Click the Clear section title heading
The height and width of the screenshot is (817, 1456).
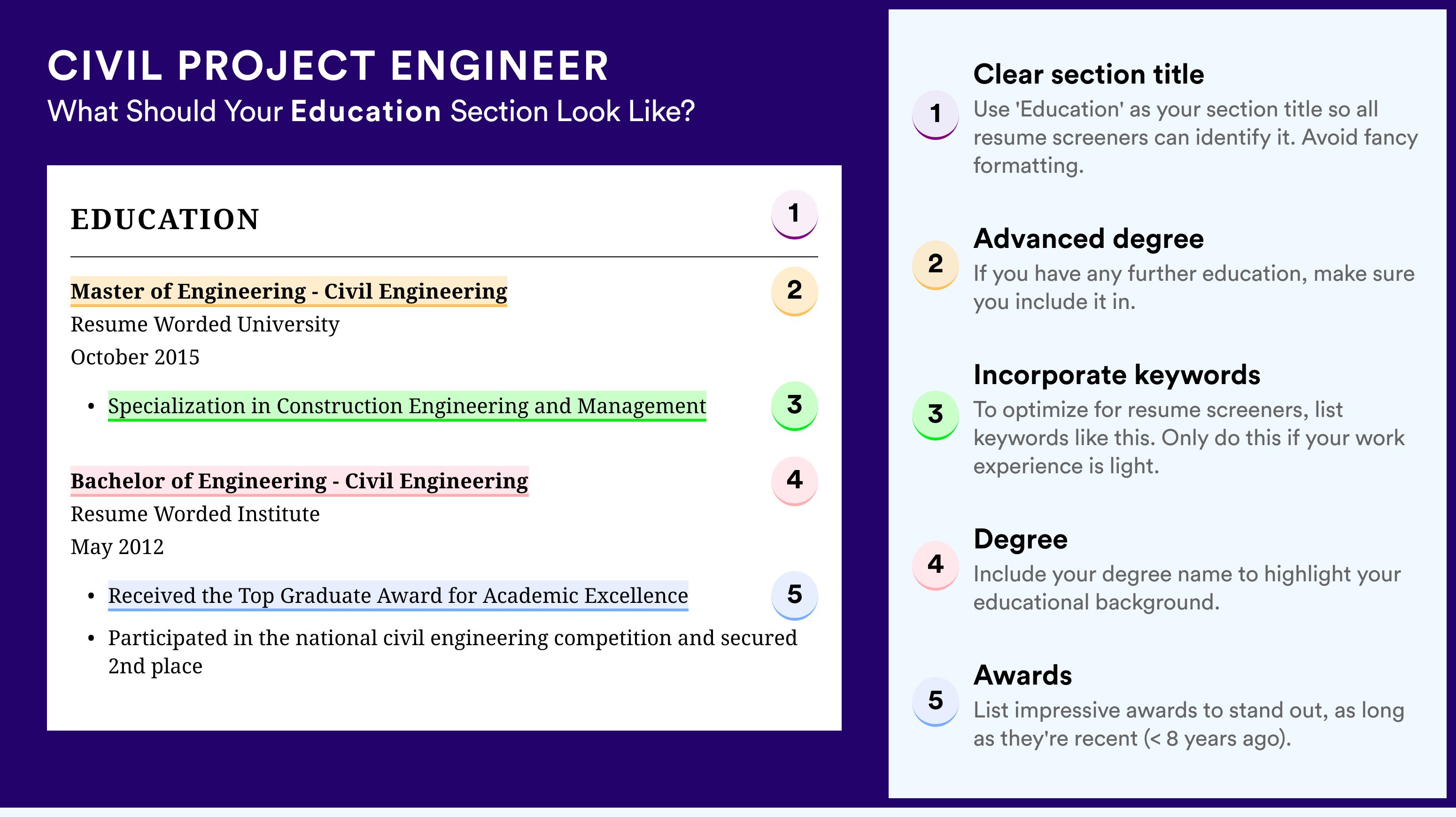click(x=1089, y=74)
